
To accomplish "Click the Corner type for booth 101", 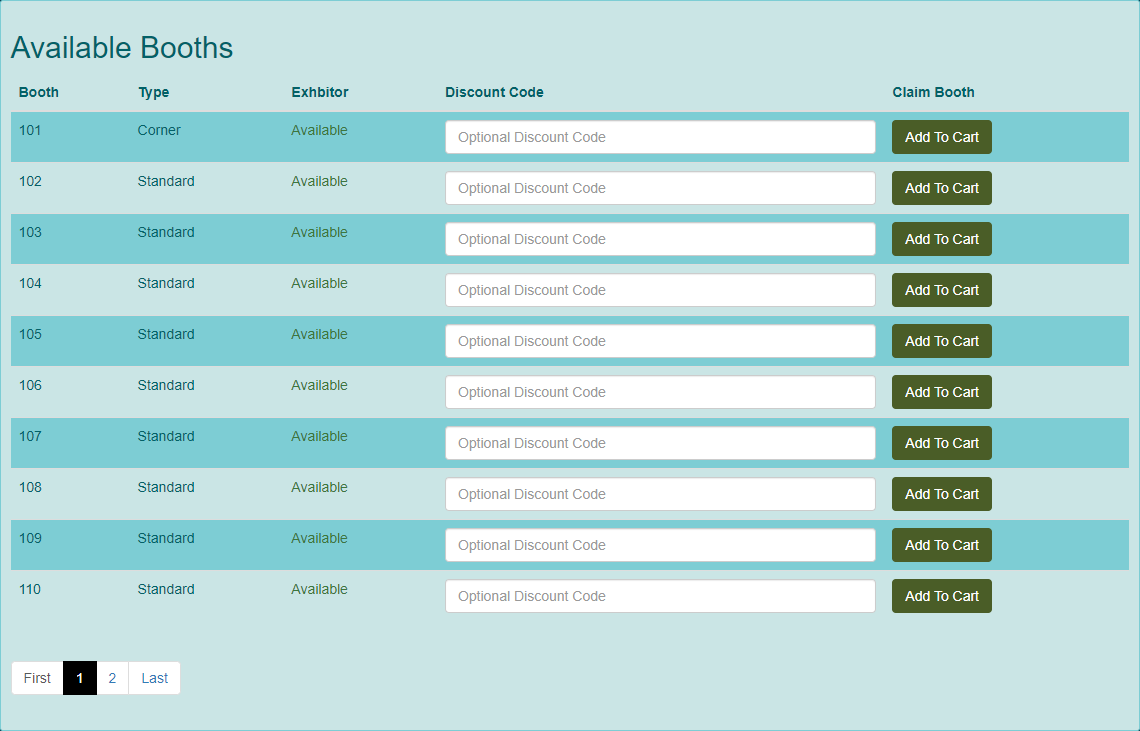I will pyautogui.click(x=158, y=130).
